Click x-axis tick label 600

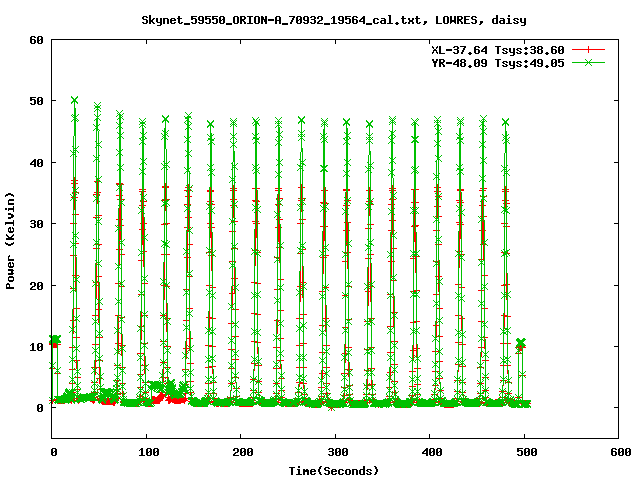(x=621, y=452)
